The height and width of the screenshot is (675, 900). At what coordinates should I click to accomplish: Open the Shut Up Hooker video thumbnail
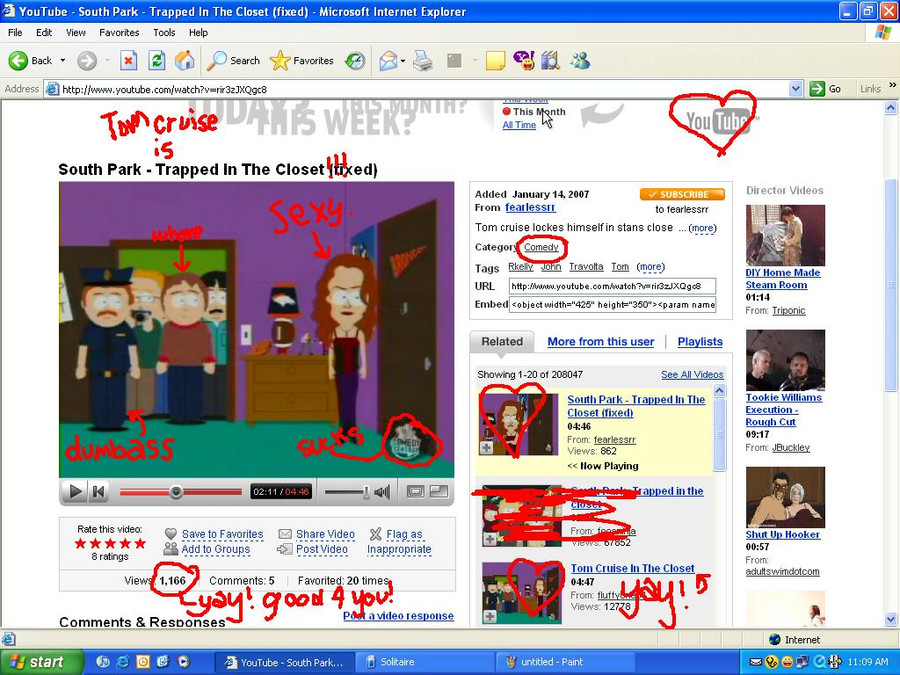785,497
